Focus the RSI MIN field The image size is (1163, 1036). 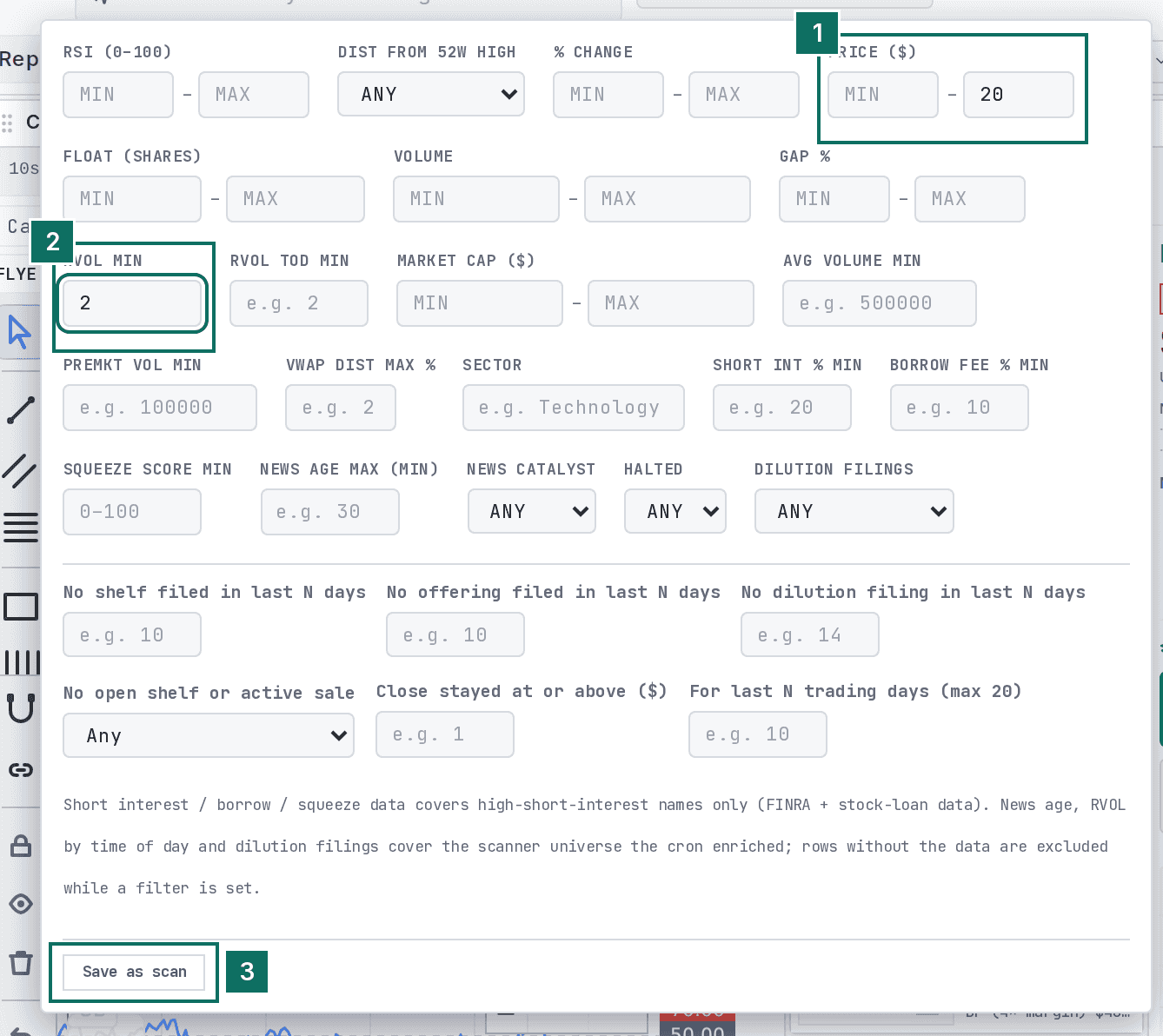click(x=118, y=95)
